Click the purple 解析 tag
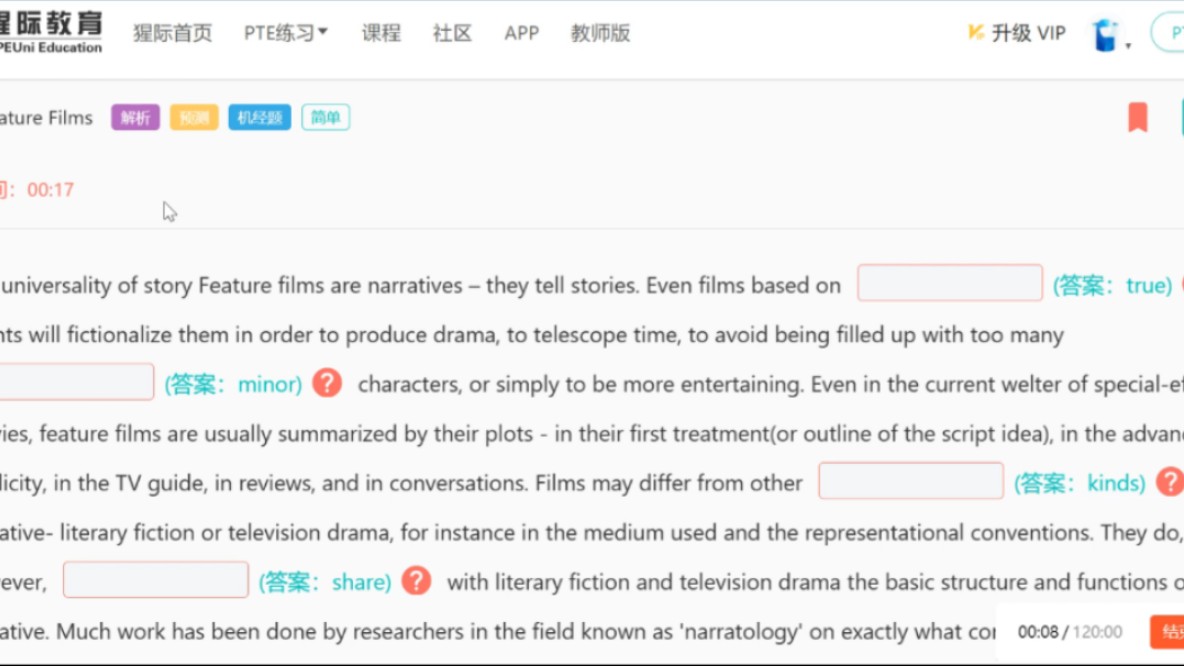This screenshot has width=1184, height=666. (135, 118)
